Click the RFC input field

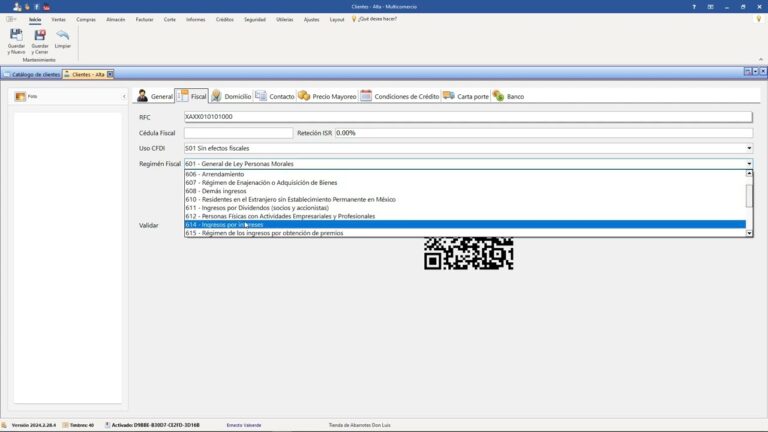tap(467, 117)
